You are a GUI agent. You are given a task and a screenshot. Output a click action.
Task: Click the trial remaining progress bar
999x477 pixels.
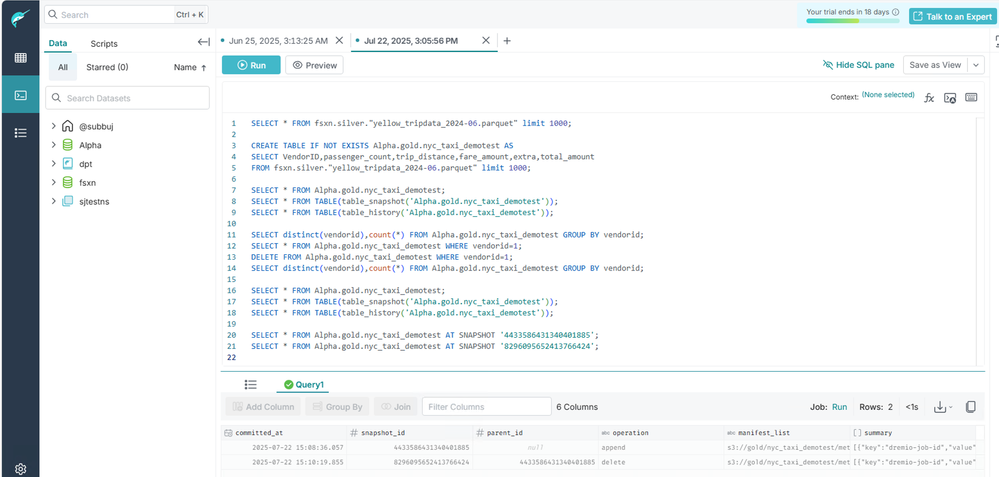(x=853, y=21)
